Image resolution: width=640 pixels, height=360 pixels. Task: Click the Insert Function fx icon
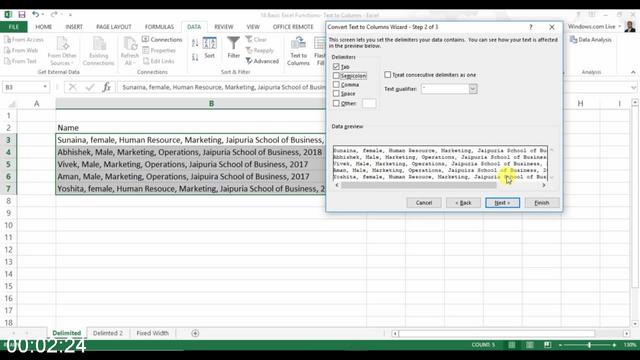point(107,87)
